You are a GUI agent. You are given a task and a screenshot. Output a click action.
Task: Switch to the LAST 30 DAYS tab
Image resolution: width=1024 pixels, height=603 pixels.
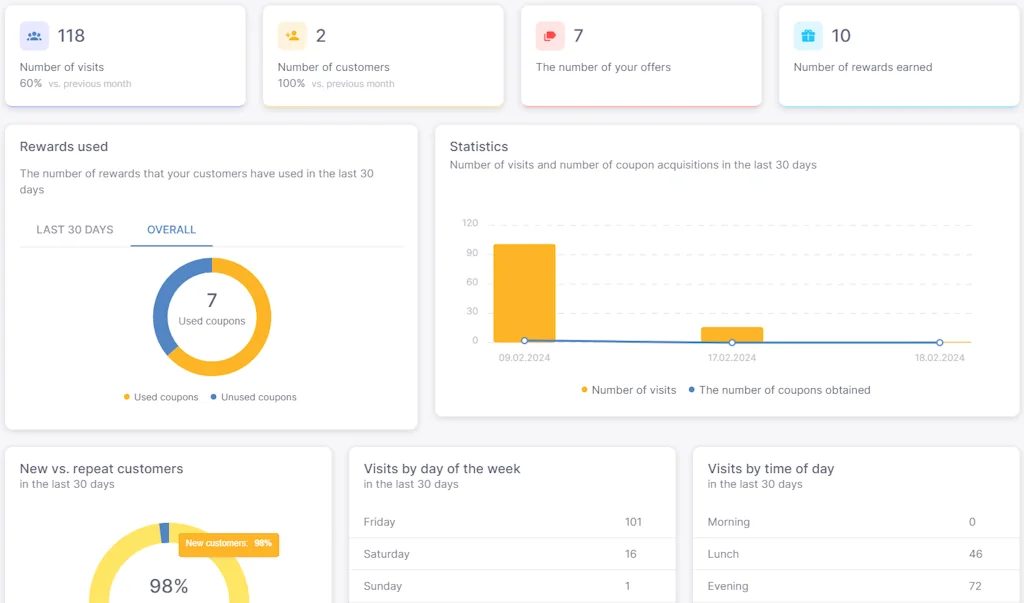pos(73,229)
